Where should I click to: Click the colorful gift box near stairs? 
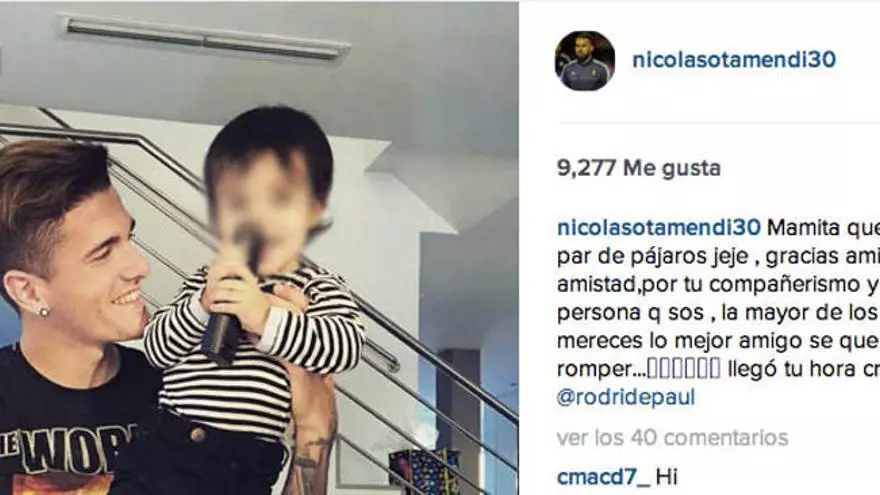pyautogui.click(x=424, y=473)
